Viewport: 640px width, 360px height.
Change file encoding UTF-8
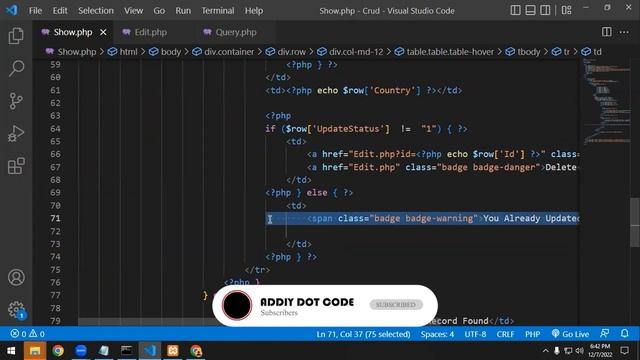pos(475,334)
